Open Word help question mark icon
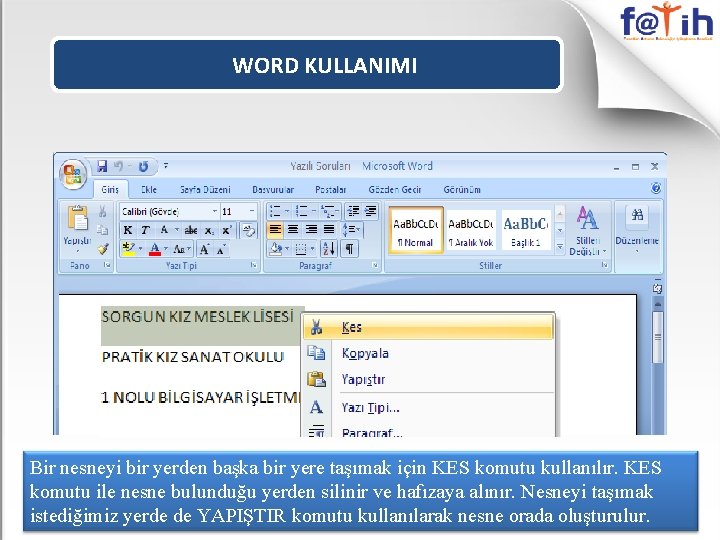Image resolution: width=720 pixels, height=540 pixels. pos(656,188)
